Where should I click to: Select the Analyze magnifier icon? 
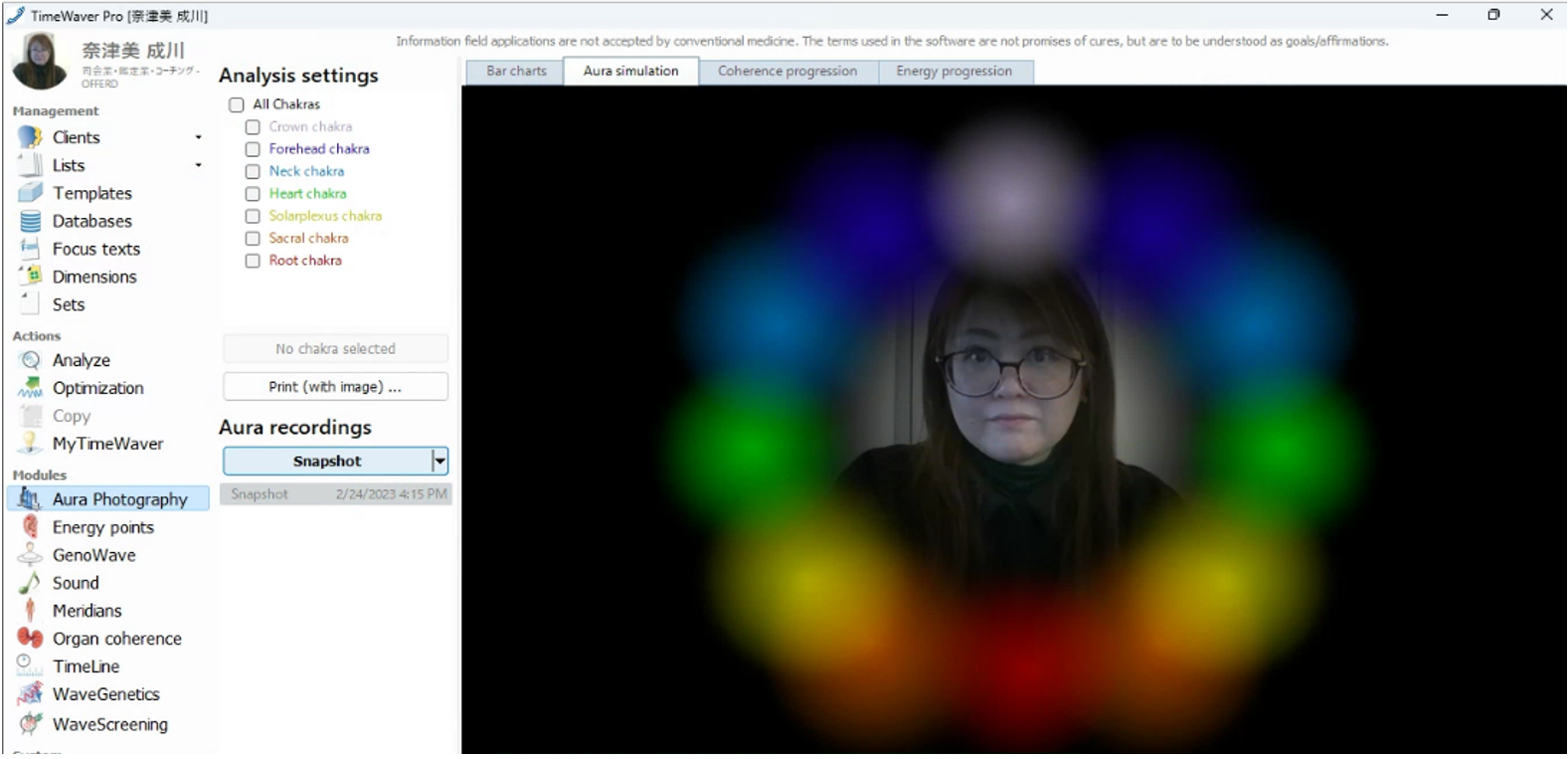point(31,360)
